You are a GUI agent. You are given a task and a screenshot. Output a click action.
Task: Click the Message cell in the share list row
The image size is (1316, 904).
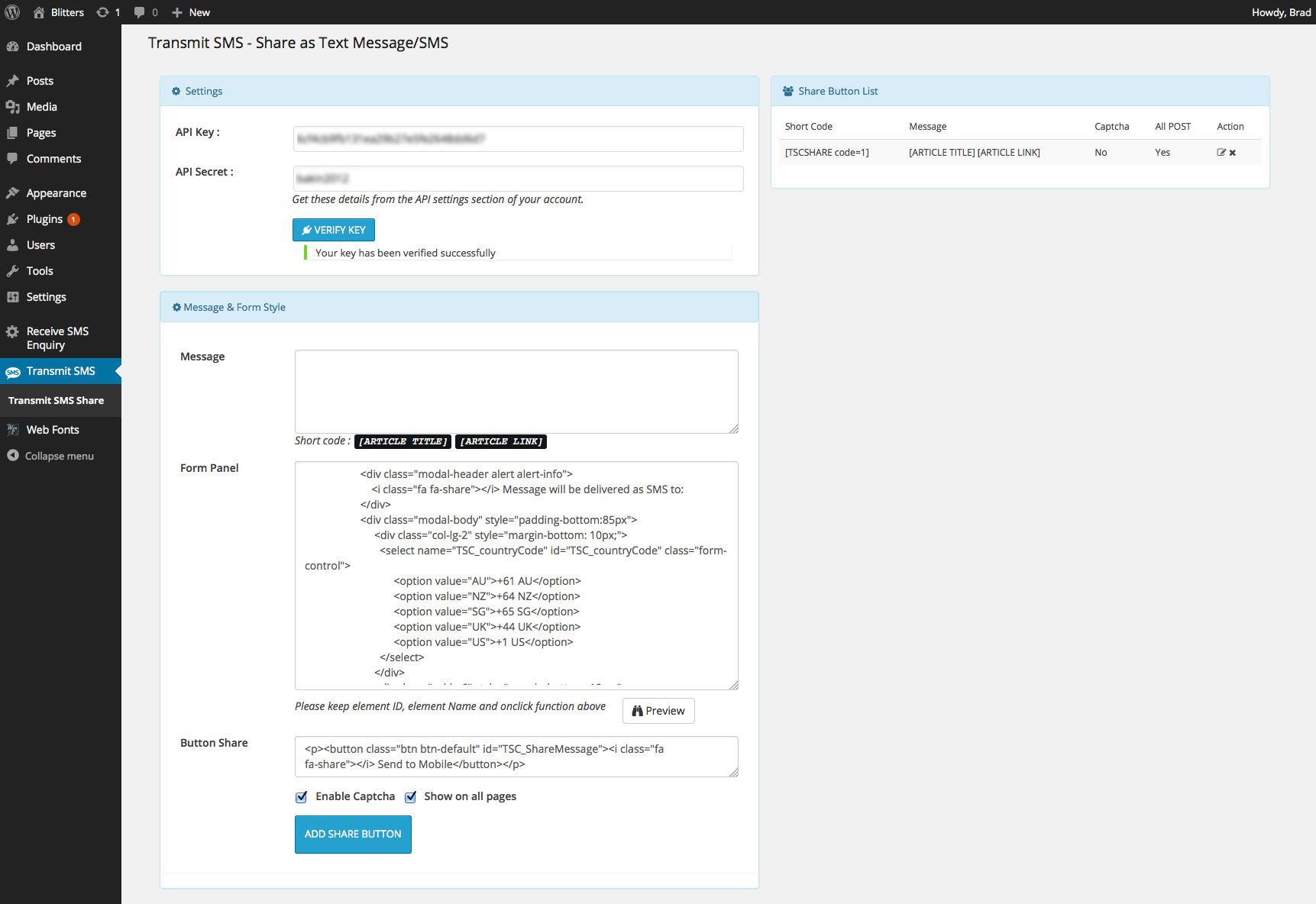974,153
